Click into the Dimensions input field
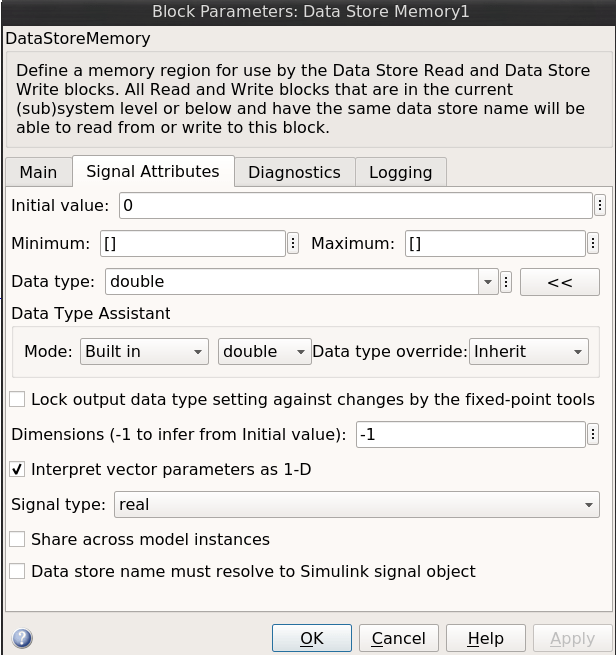 point(470,434)
